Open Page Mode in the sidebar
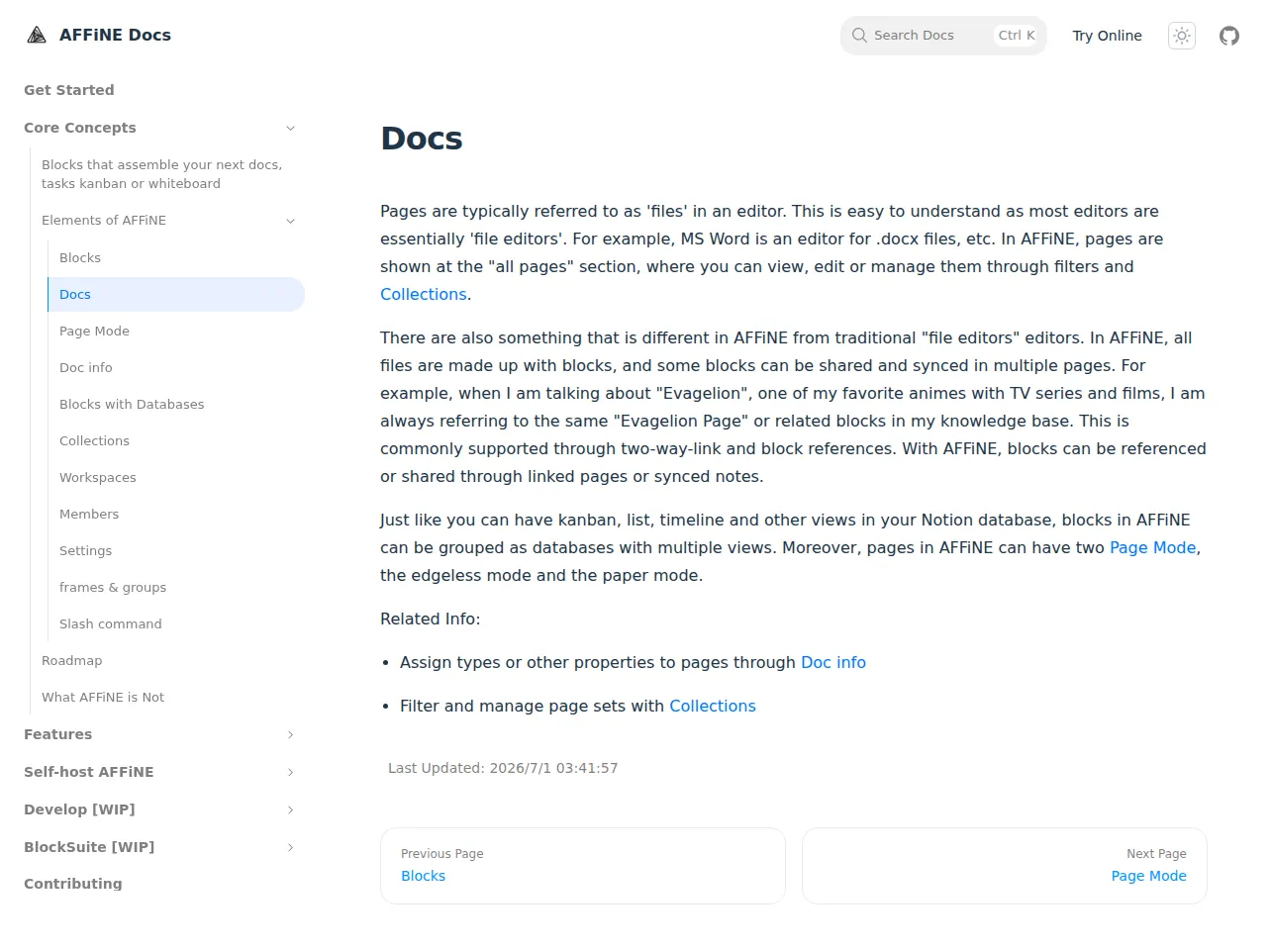1271x952 pixels. (x=94, y=331)
